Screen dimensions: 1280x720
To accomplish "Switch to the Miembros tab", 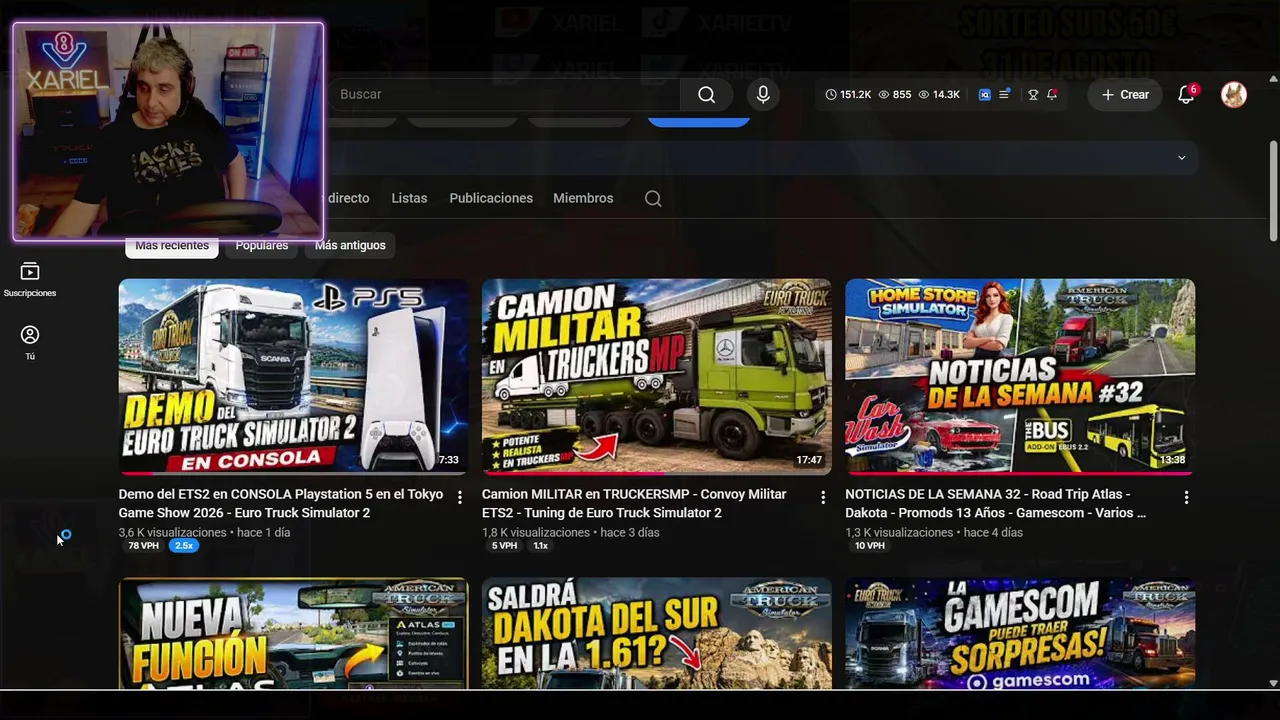I will 583,198.
